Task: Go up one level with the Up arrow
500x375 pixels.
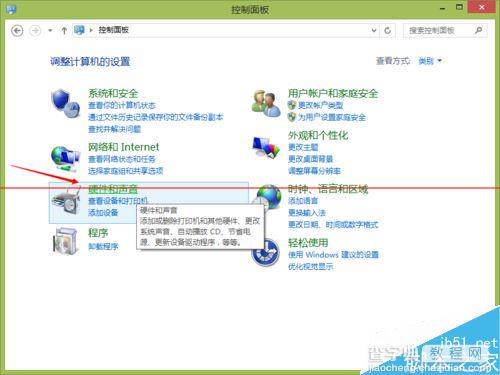Action: pos(64,31)
